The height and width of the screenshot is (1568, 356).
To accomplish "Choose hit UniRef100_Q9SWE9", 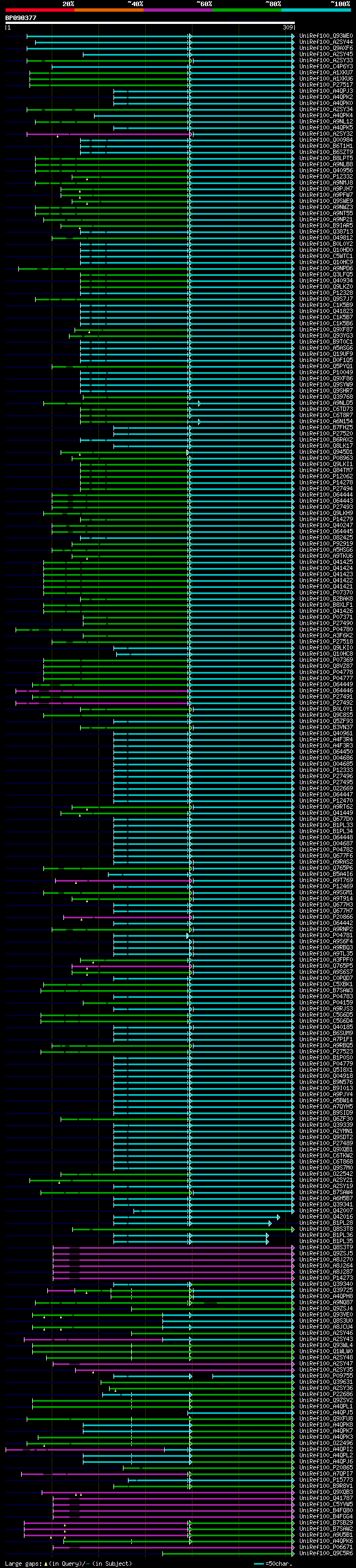I will tap(325, 201).
